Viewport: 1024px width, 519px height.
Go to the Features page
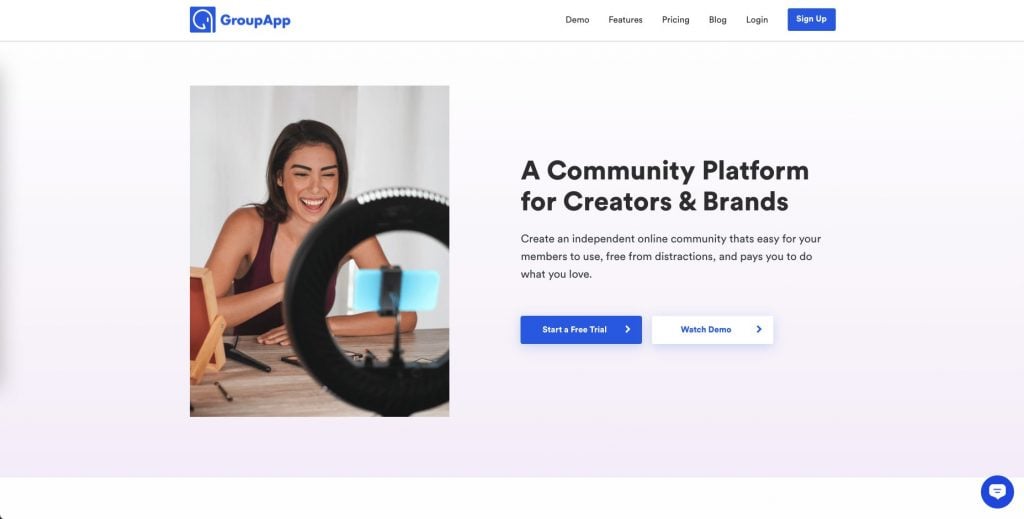pyautogui.click(x=625, y=20)
